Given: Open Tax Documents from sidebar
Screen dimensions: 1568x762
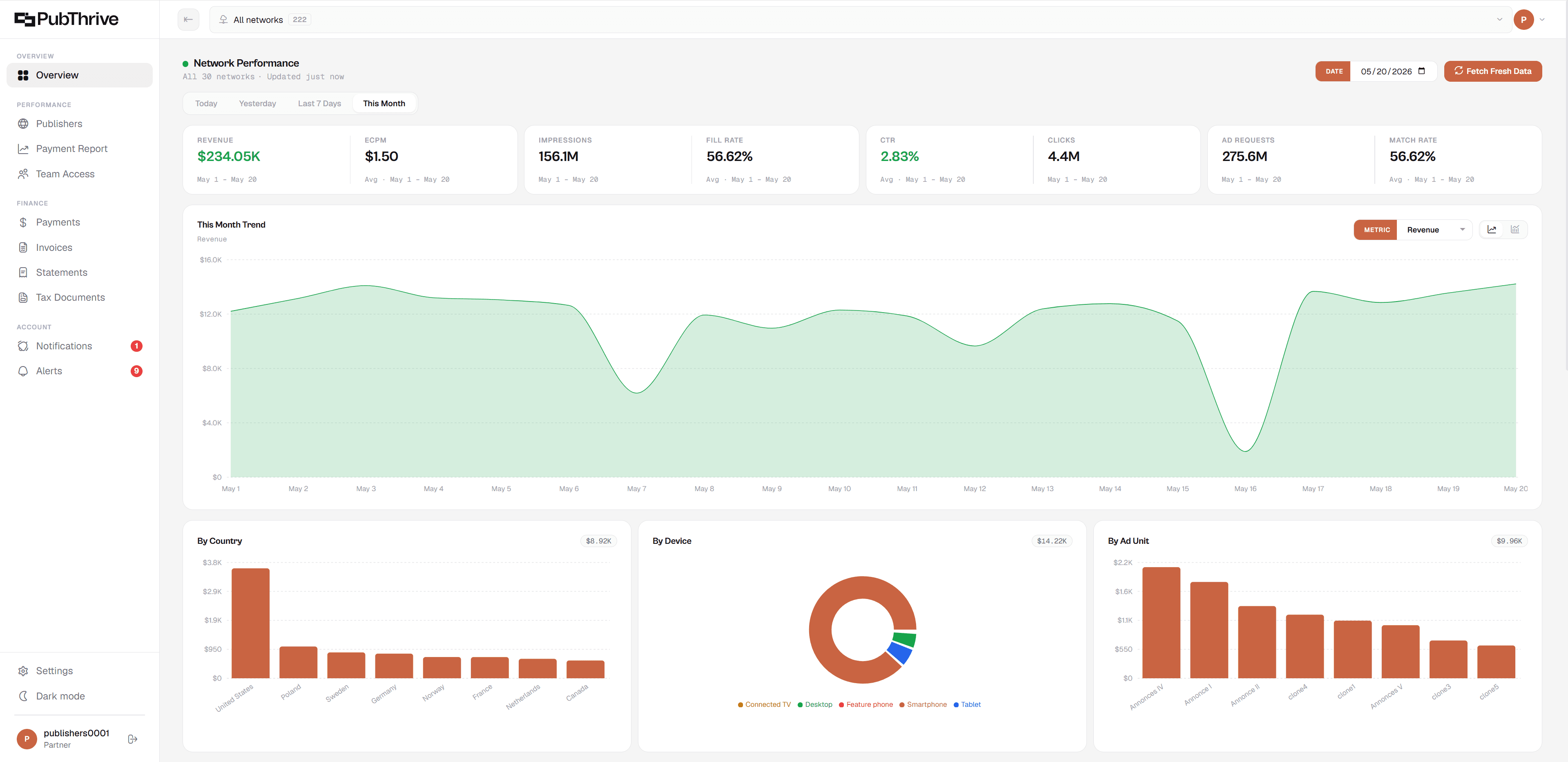Looking at the screenshot, I should coord(79,297).
